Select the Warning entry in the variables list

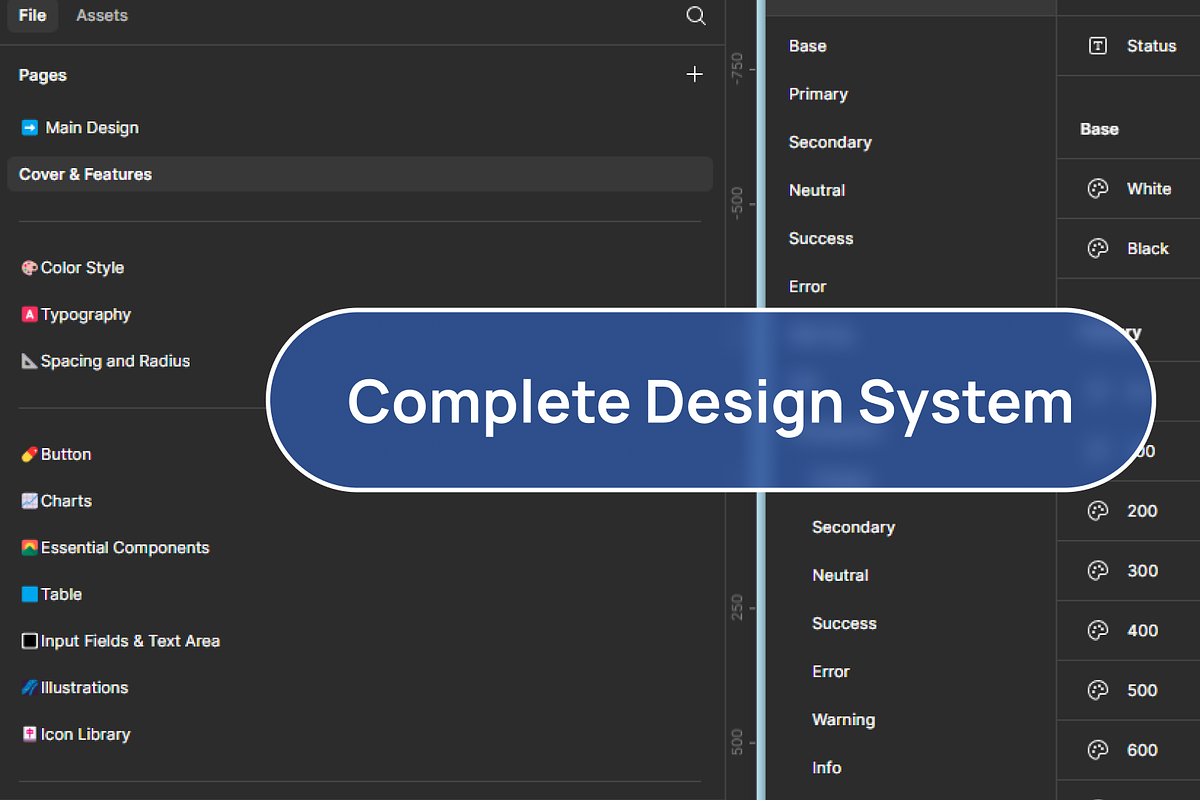click(843, 720)
